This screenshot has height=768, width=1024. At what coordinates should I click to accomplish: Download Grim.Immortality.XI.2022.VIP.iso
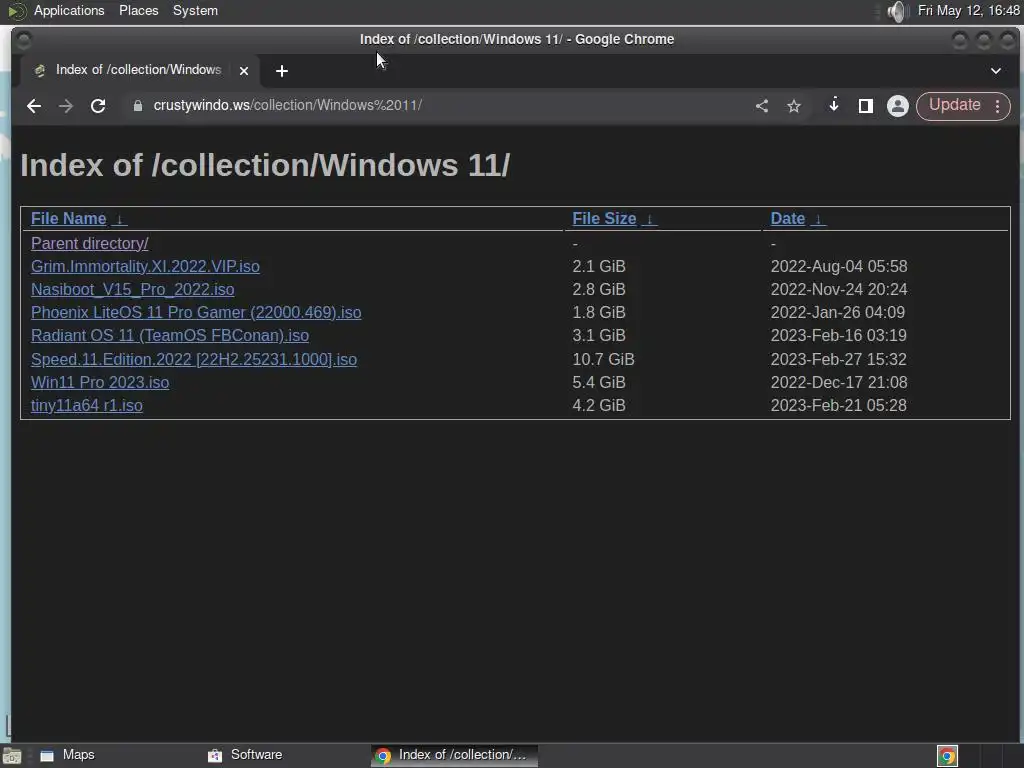[x=145, y=266]
